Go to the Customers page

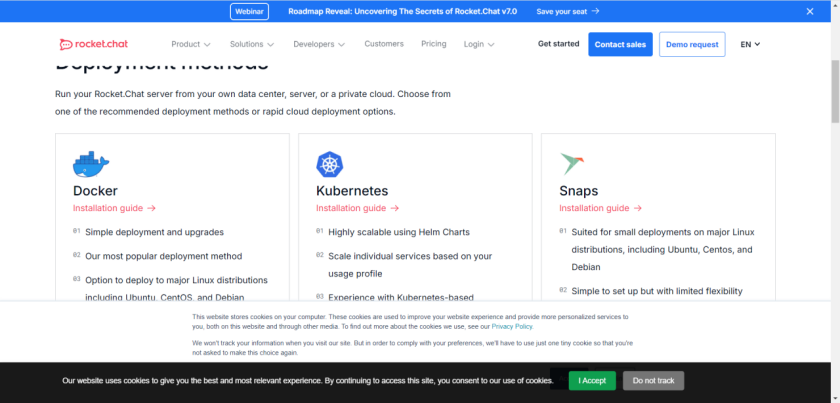point(384,44)
